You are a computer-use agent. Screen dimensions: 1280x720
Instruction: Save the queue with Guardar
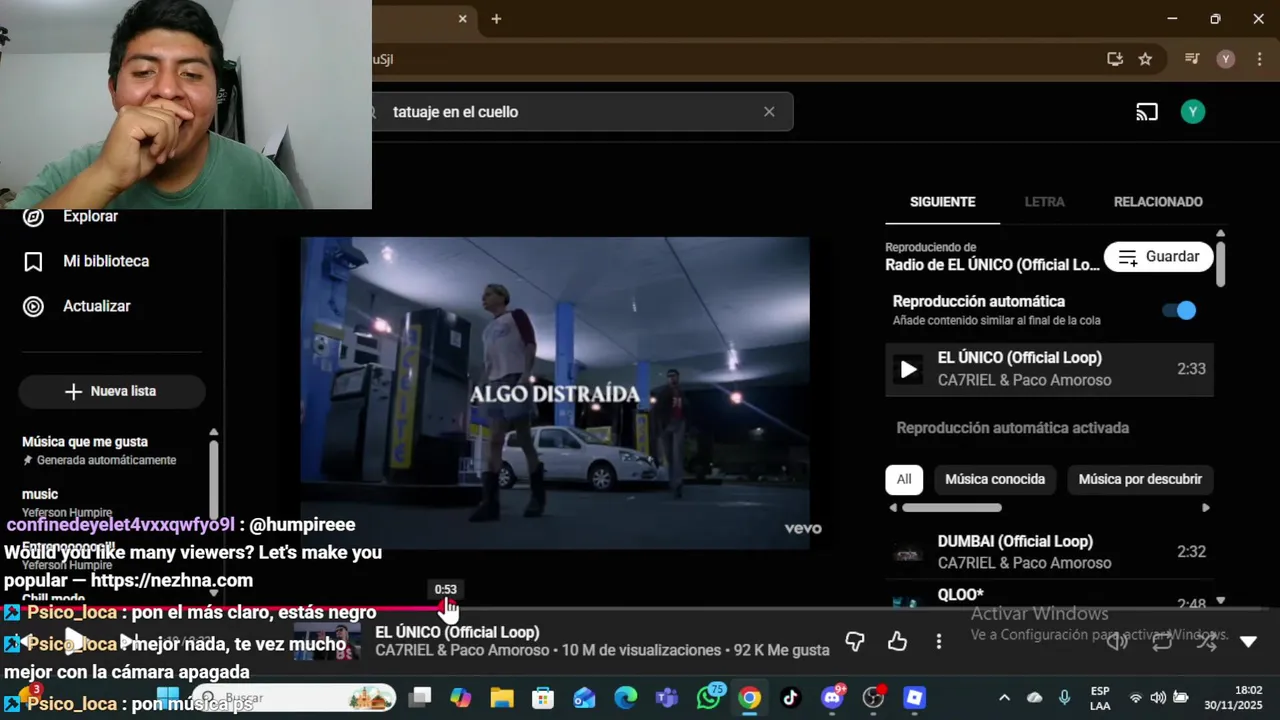(x=1158, y=257)
